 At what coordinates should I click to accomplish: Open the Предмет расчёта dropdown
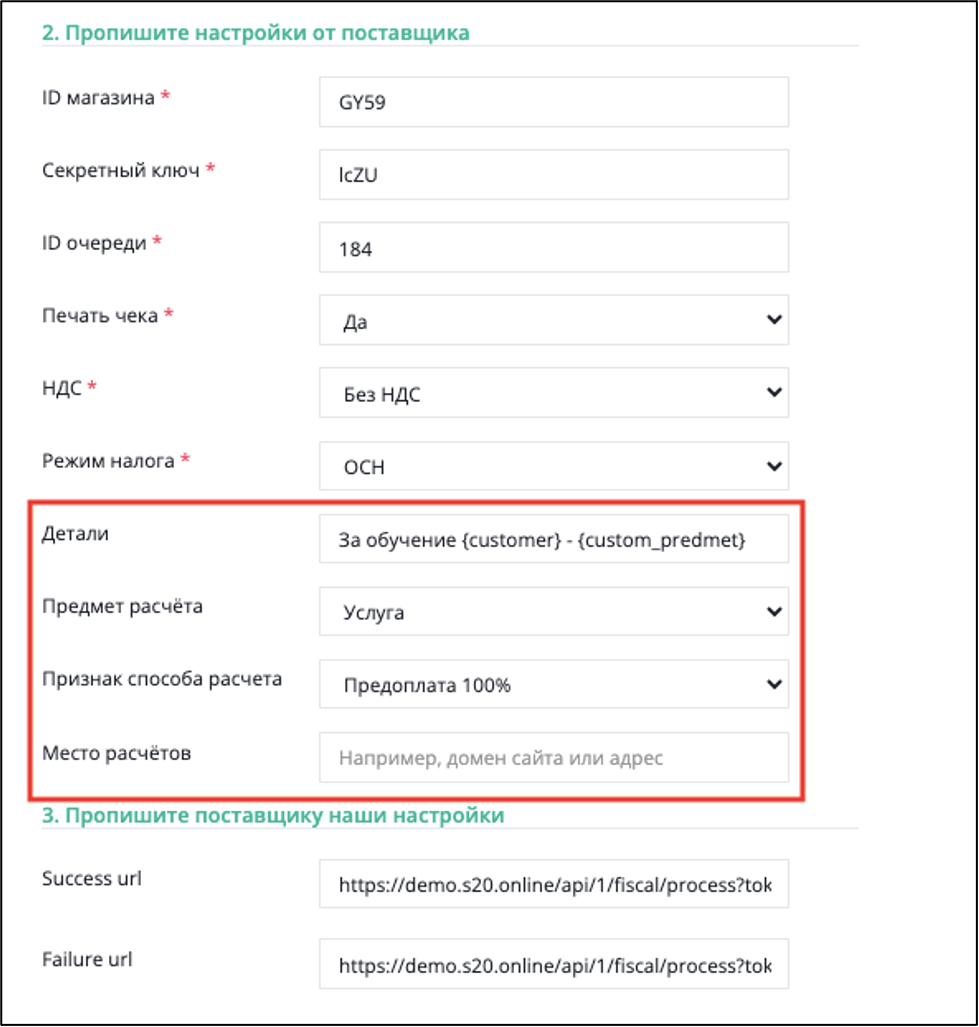pos(554,612)
